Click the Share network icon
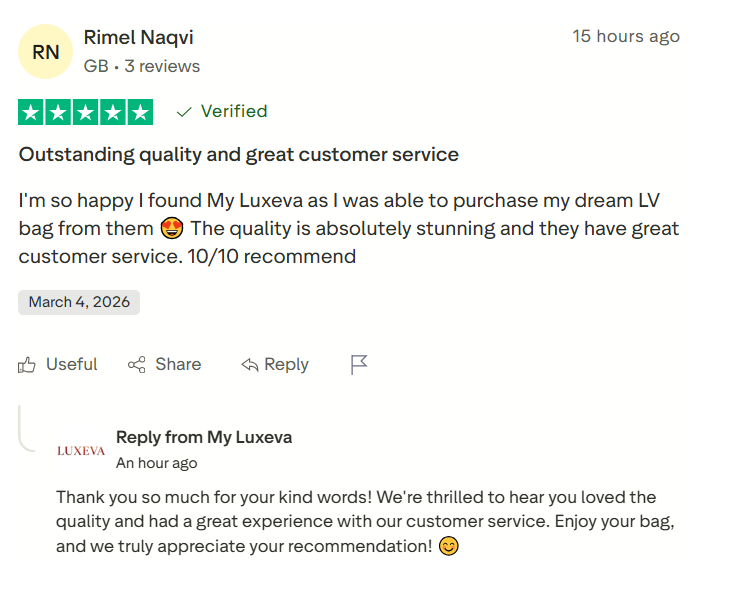 click(x=137, y=365)
